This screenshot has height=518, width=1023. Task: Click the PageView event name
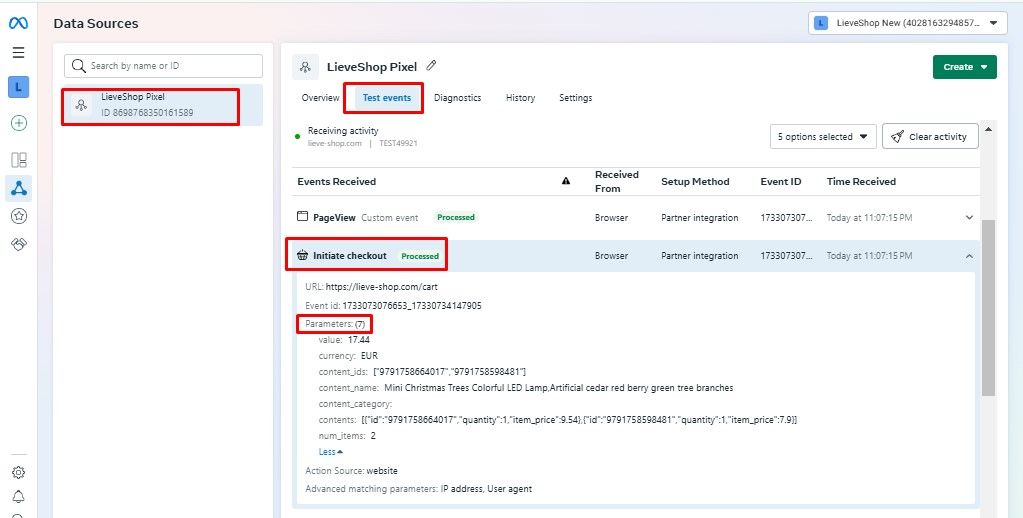(x=334, y=217)
